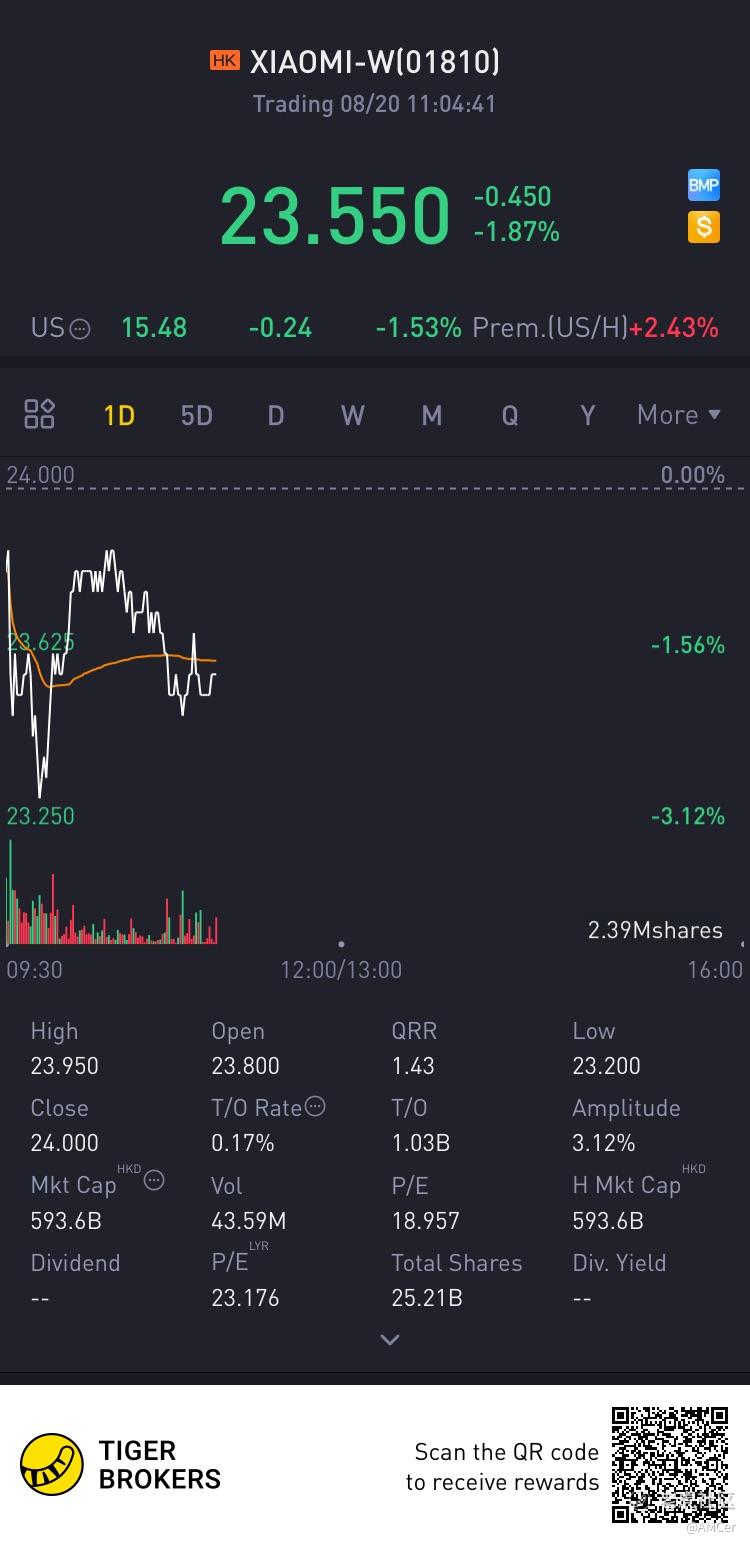Tap the QR code for rewards

[x=670, y=1465]
